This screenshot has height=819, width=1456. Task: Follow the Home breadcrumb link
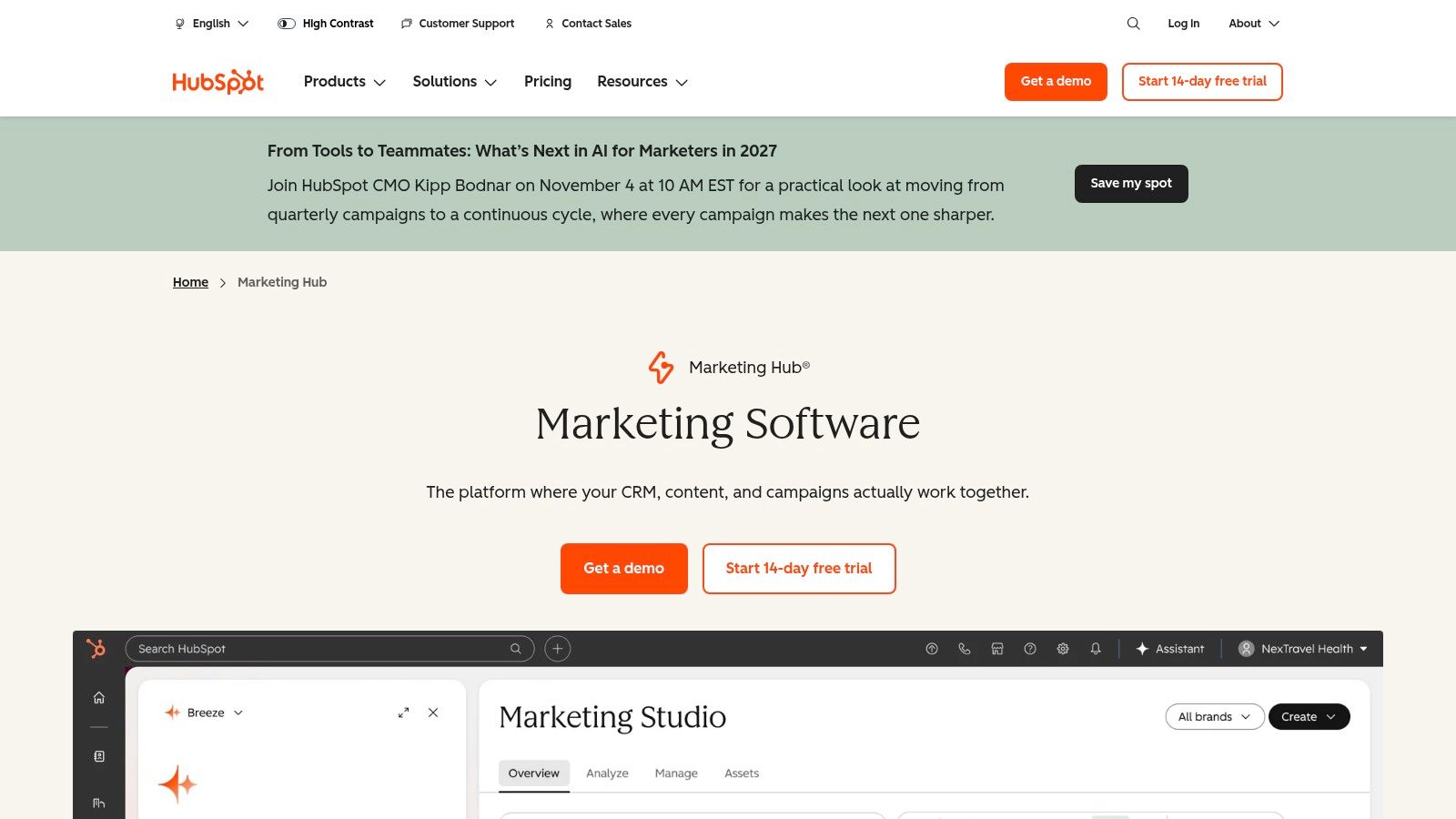190,282
